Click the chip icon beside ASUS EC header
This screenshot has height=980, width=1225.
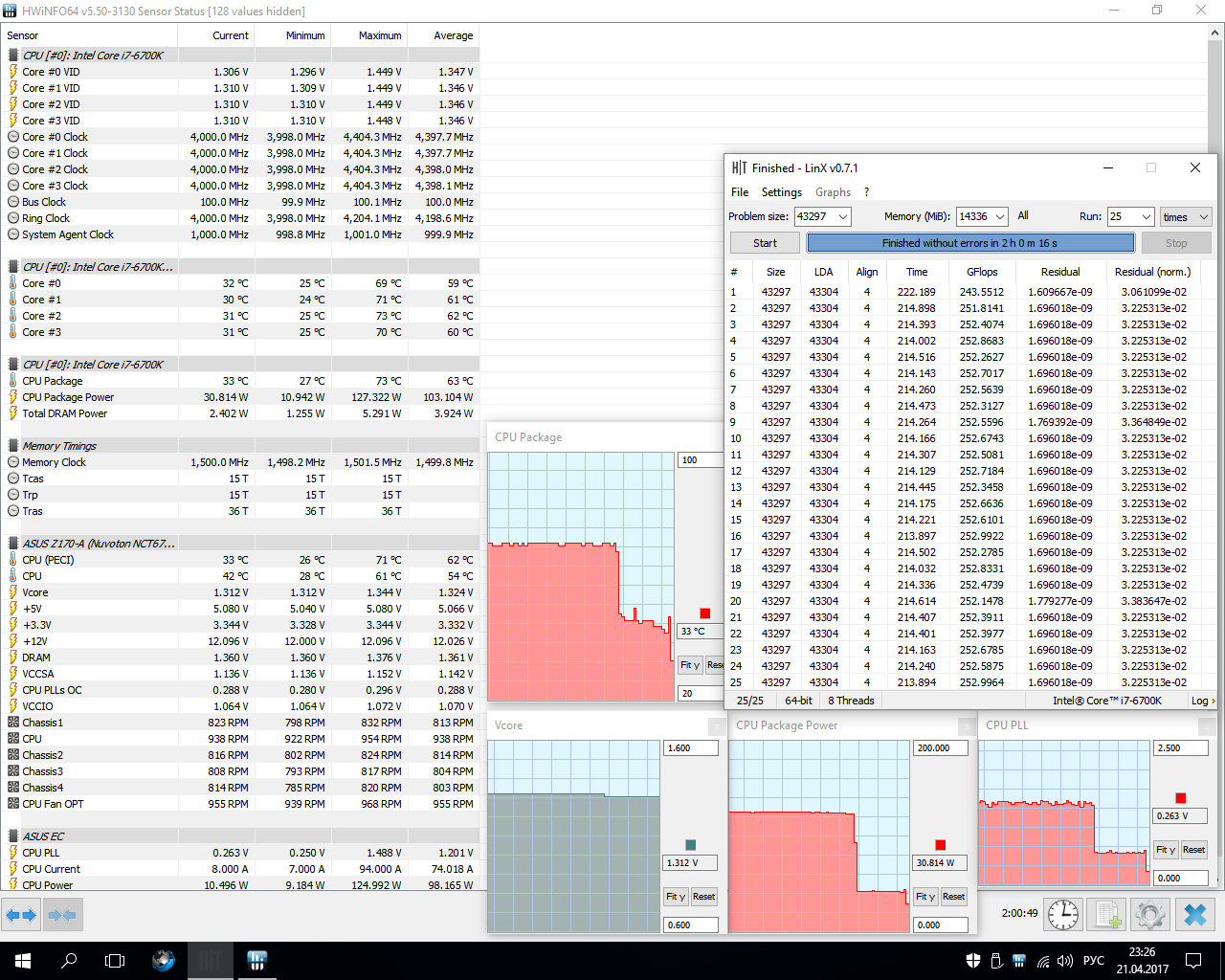[13, 836]
